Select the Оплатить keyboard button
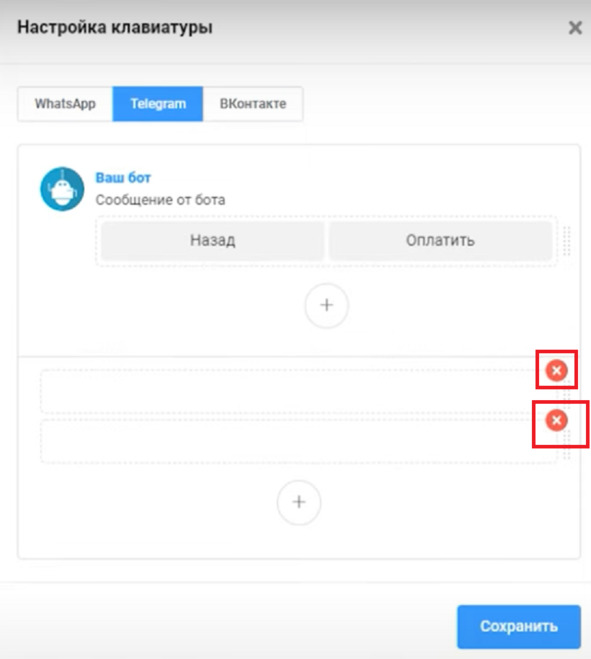 tap(440, 240)
